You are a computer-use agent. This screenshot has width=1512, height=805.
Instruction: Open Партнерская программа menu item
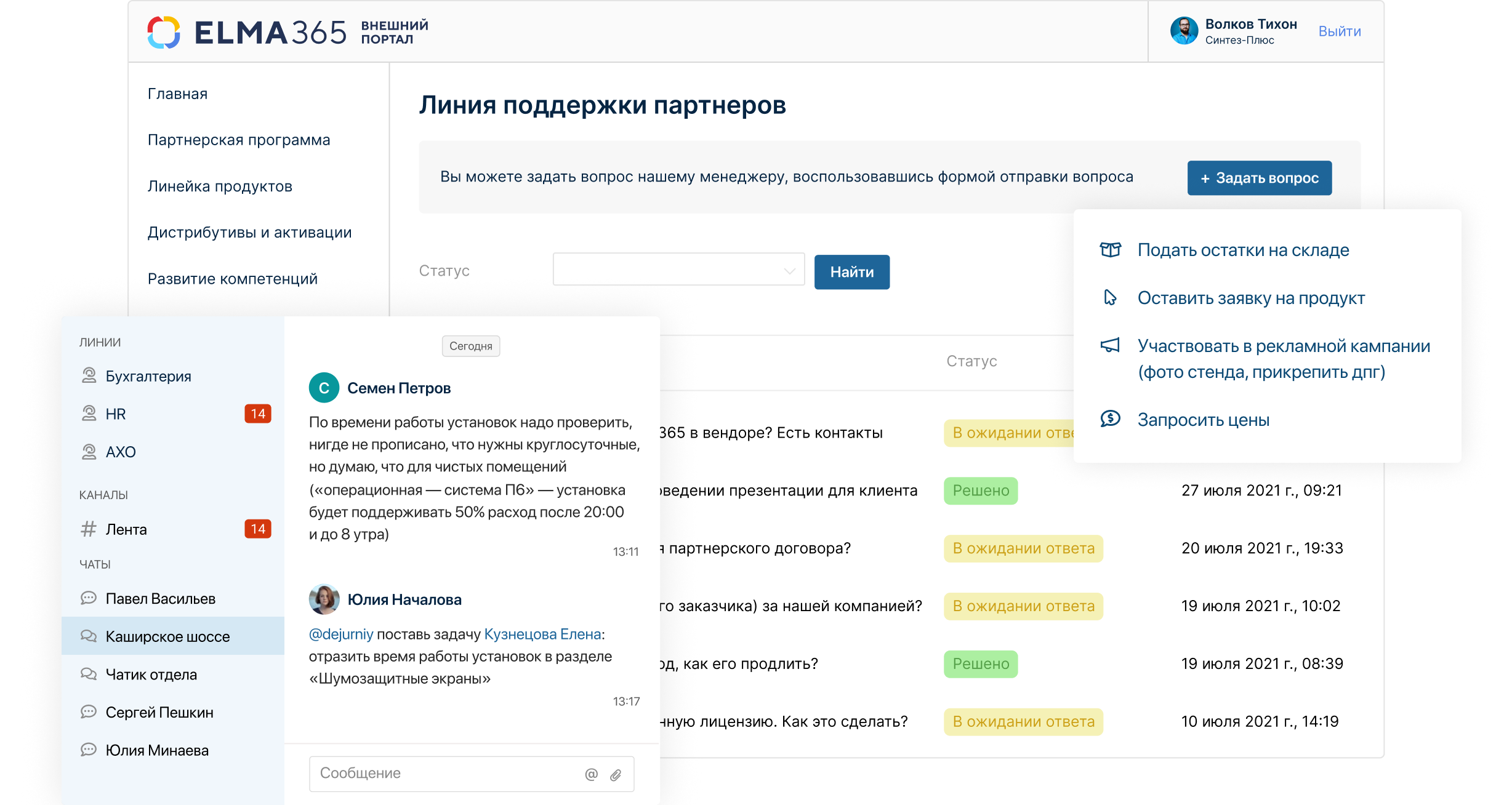click(x=239, y=140)
